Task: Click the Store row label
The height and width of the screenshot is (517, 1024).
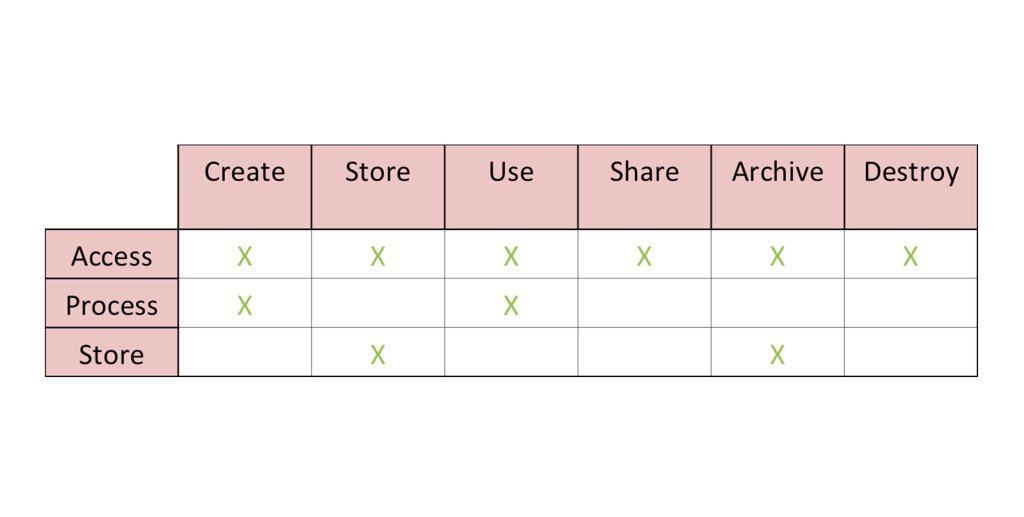Action: click(x=112, y=352)
